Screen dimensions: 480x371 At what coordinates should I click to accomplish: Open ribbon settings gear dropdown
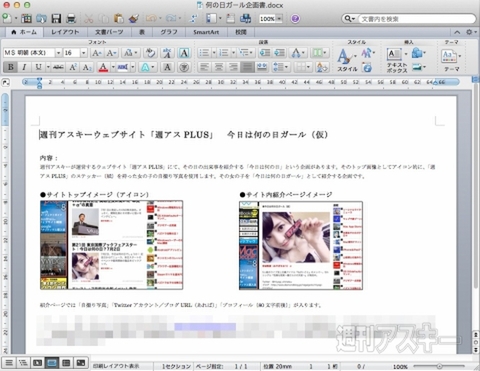pyautogui.click(x=471, y=32)
